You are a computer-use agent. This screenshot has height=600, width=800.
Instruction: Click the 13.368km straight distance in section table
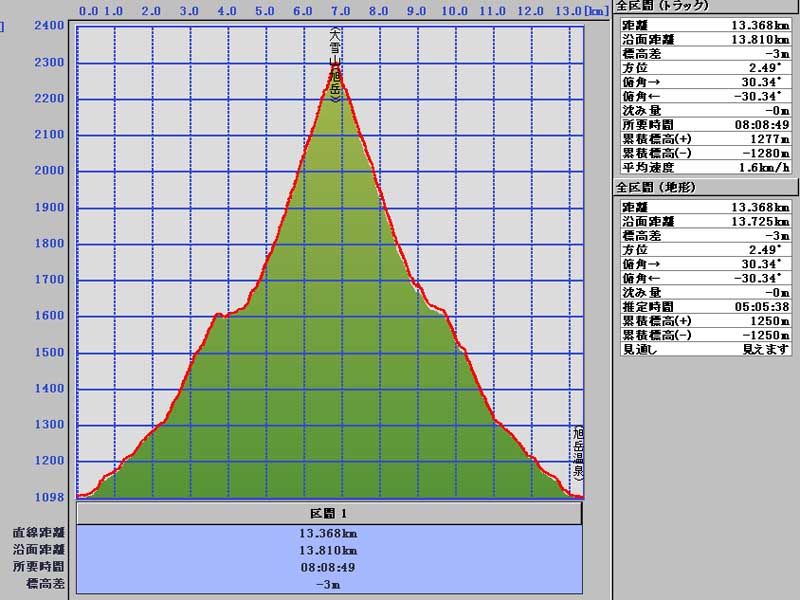click(329, 533)
